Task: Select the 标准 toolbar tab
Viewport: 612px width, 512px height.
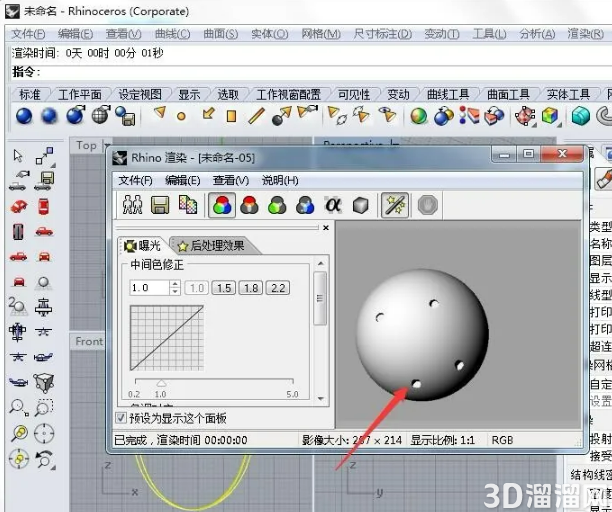Action: pyautogui.click(x=30, y=94)
